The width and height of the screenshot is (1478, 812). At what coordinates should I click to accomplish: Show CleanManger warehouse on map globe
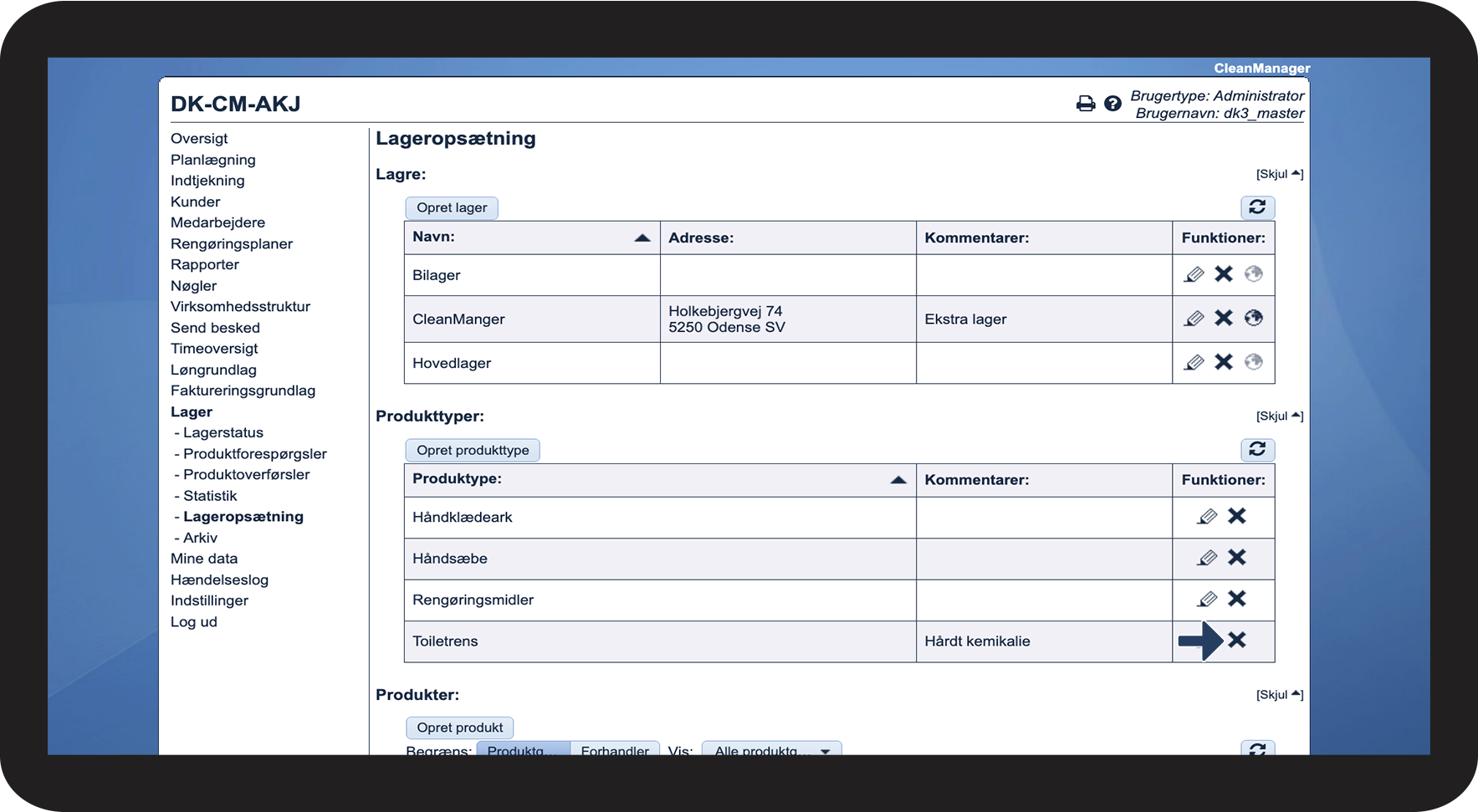1253,318
